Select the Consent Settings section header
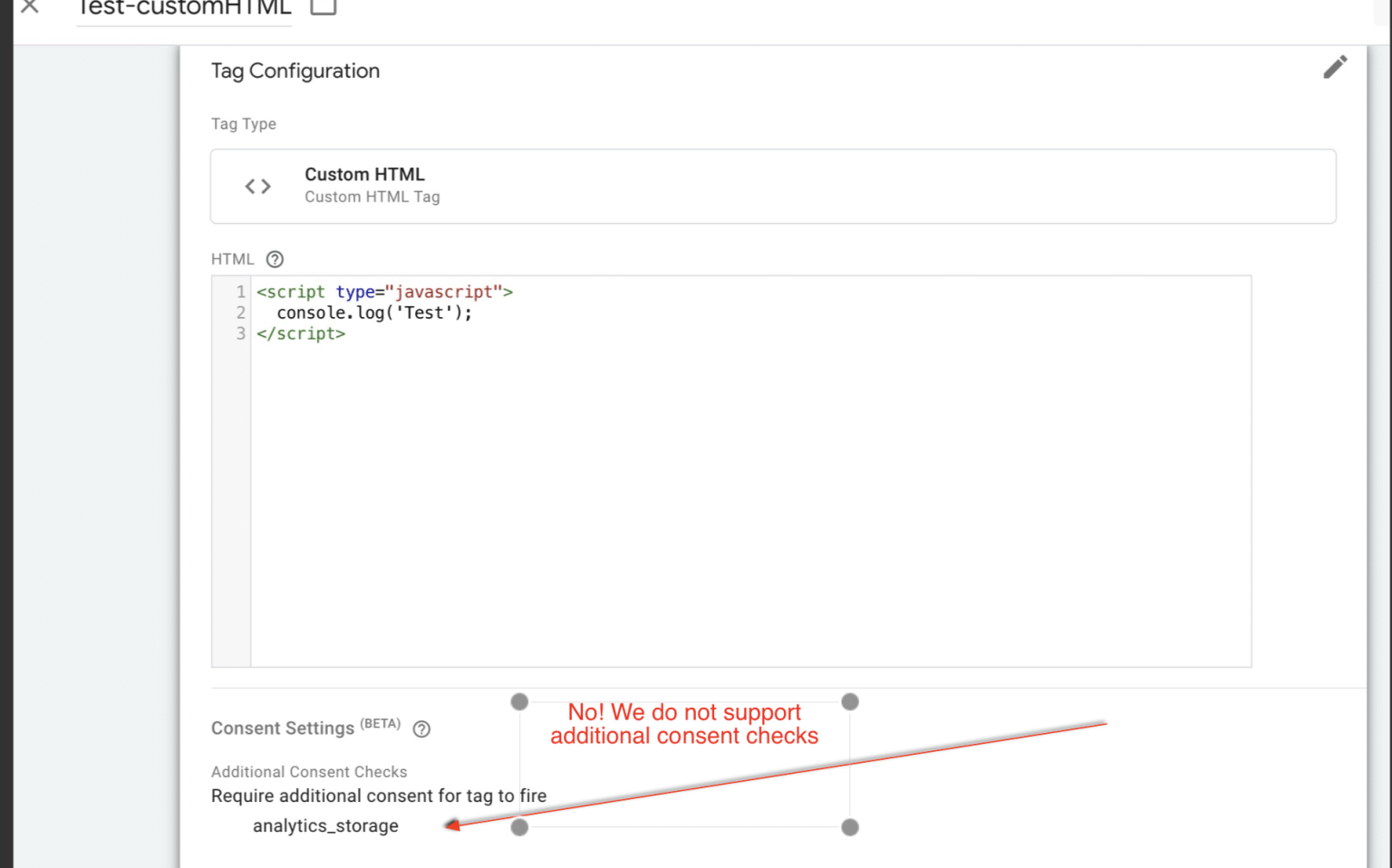Viewport: 1392px width, 868px height. tap(282, 728)
